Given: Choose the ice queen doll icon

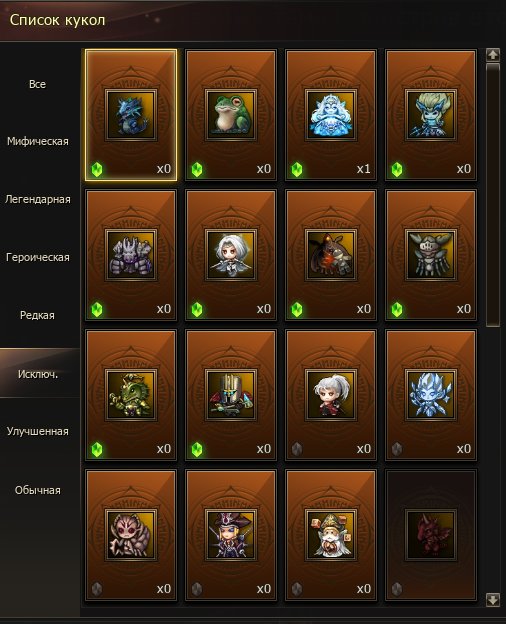Looking at the screenshot, I should coord(331,115).
